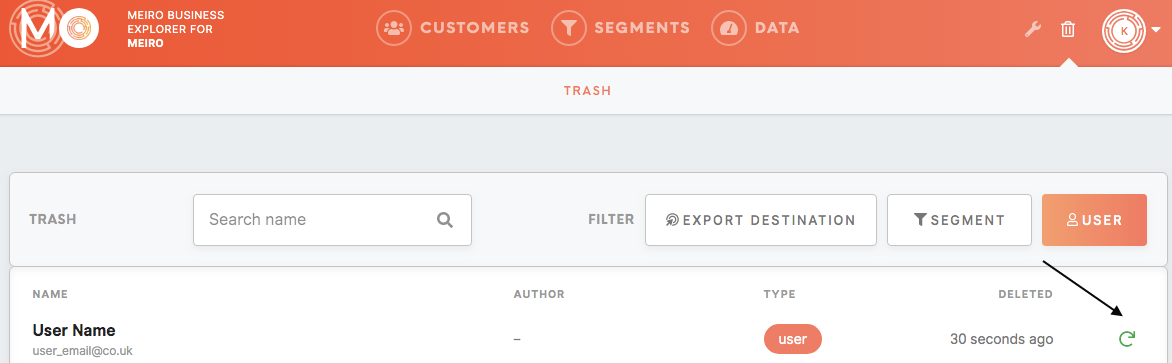The height and width of the screenshot is (363, 1172).
Task: Restore deleted User Name entry
Action: (x=1126, y=339)
